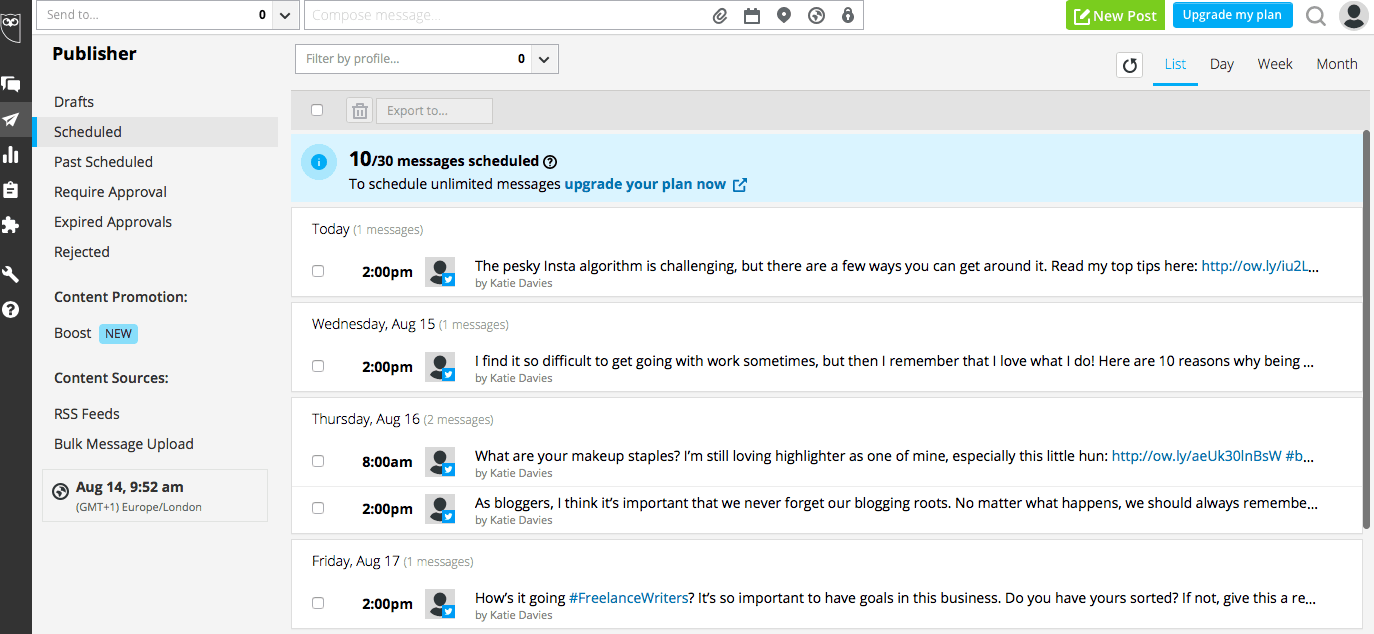Follow the 'upgrade your plan now' link
Screen dimensions: 1374x634
pyautogui.click(x=645, y=184)
